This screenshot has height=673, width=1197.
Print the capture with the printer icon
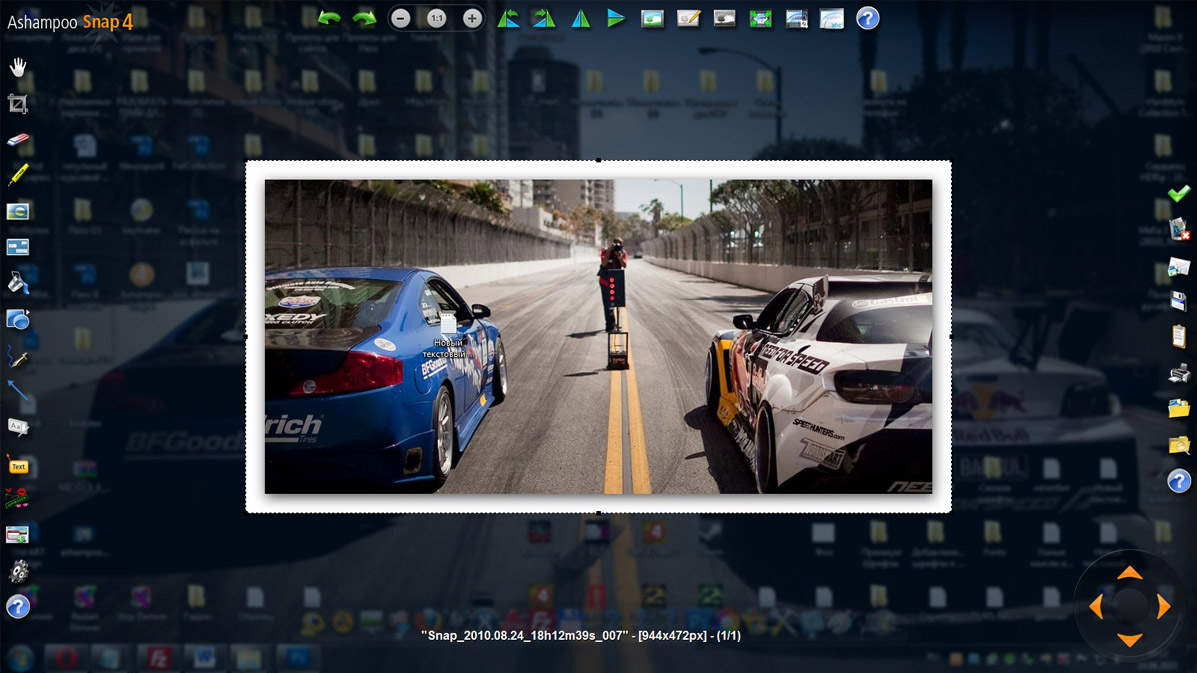click(1179, 373)
